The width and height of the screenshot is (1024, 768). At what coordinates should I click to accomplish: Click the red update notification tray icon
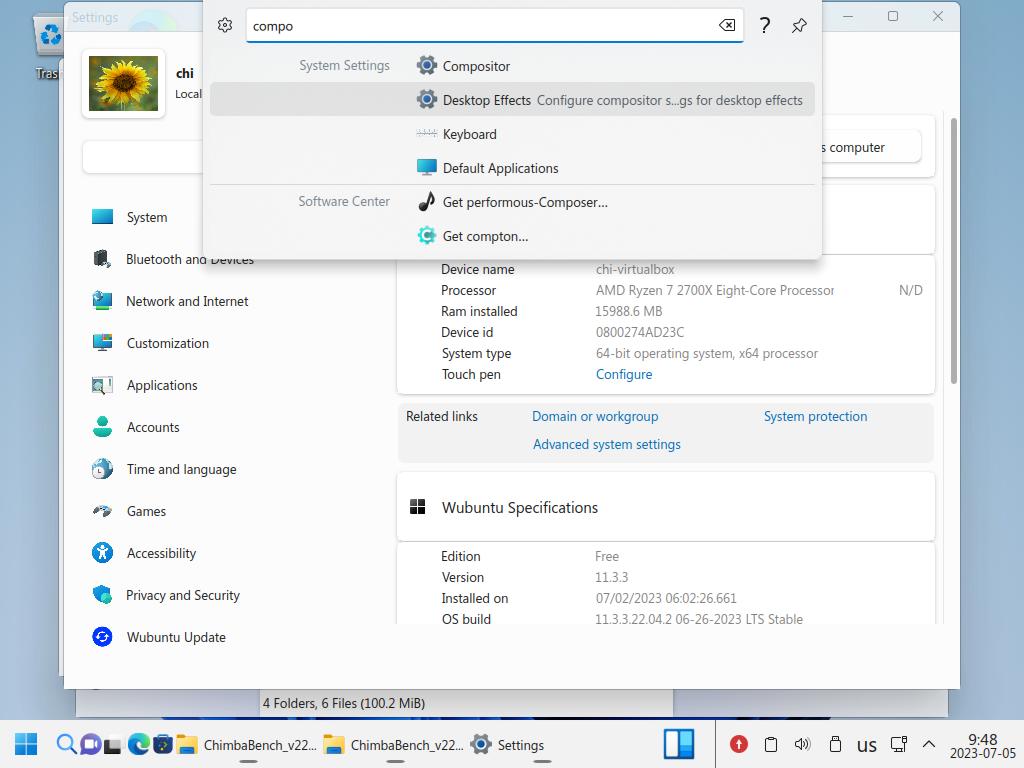tap(739, 744)
